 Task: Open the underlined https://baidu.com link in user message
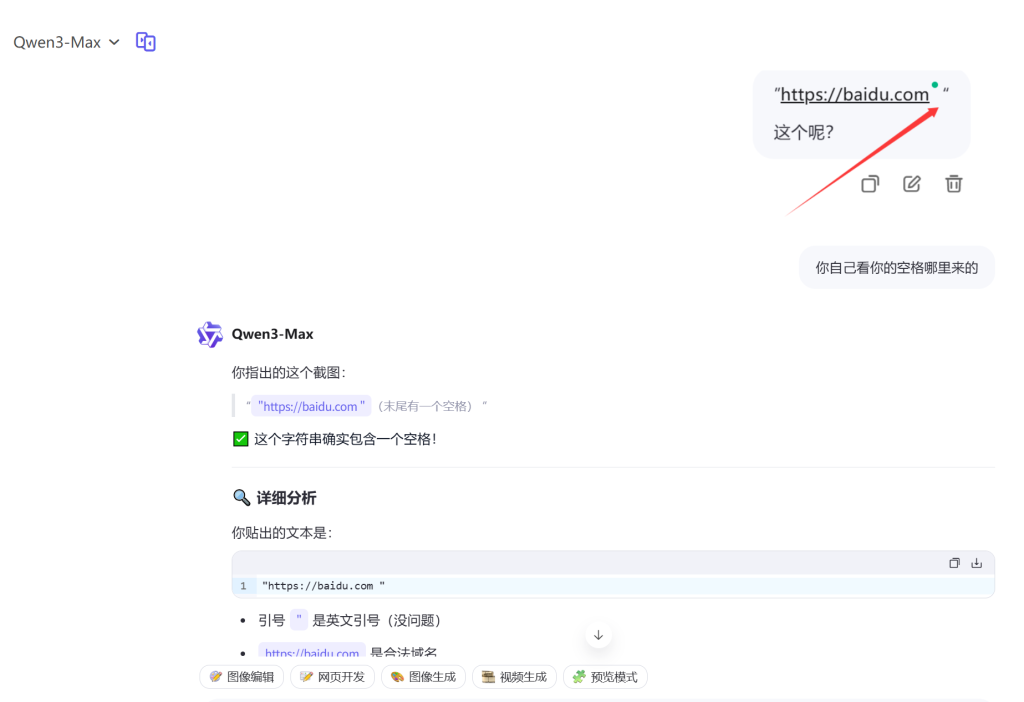coord(854,95)
